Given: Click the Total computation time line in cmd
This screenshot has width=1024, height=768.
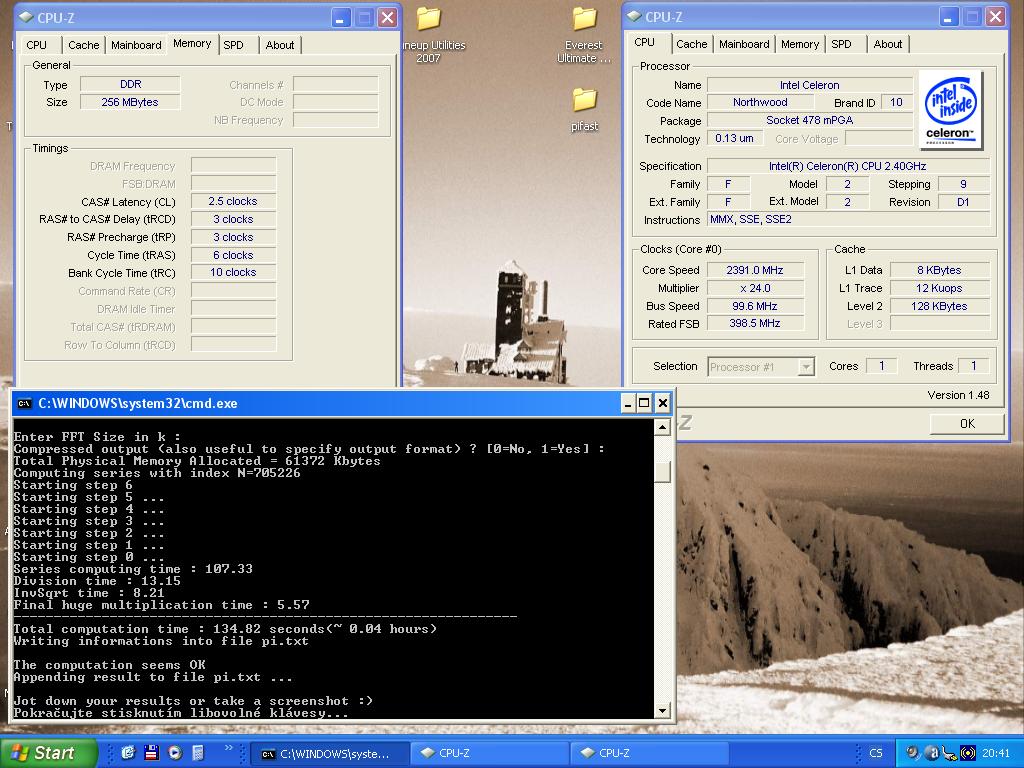Looking at the screenshot, I should (225, 629).
